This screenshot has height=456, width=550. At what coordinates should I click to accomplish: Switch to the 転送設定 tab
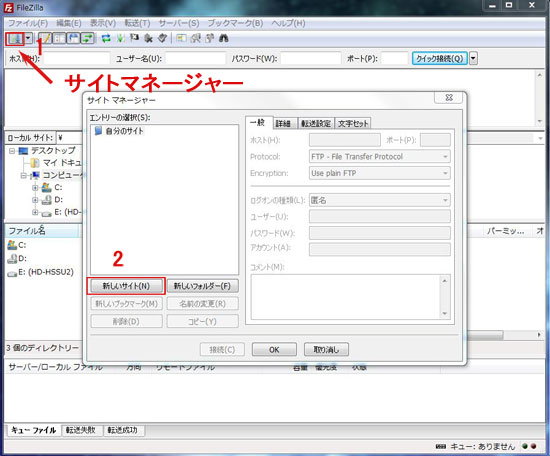[316, 123]
